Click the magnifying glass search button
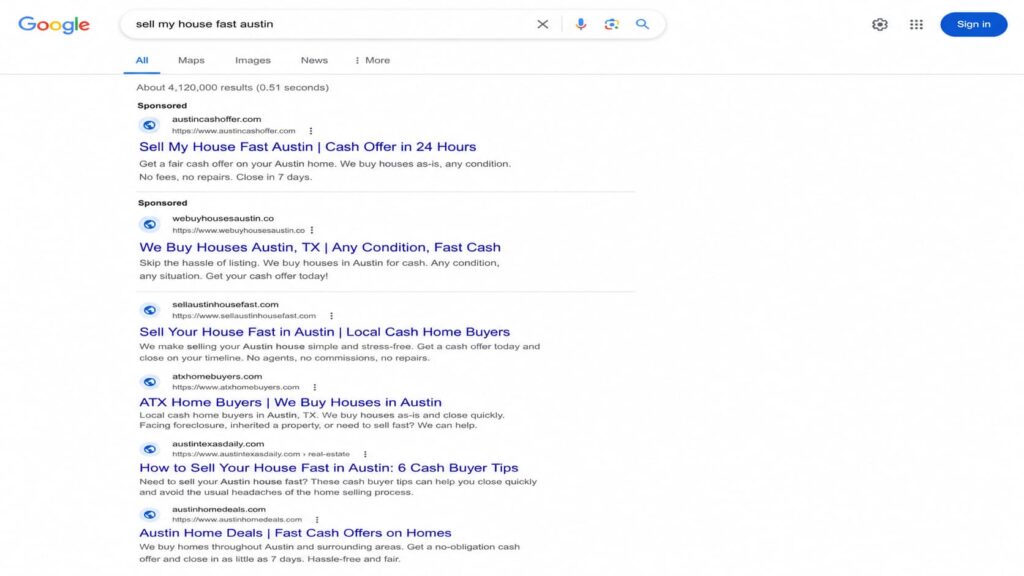The width and height of the screenshot is (1024, 576). pos(643,24)
